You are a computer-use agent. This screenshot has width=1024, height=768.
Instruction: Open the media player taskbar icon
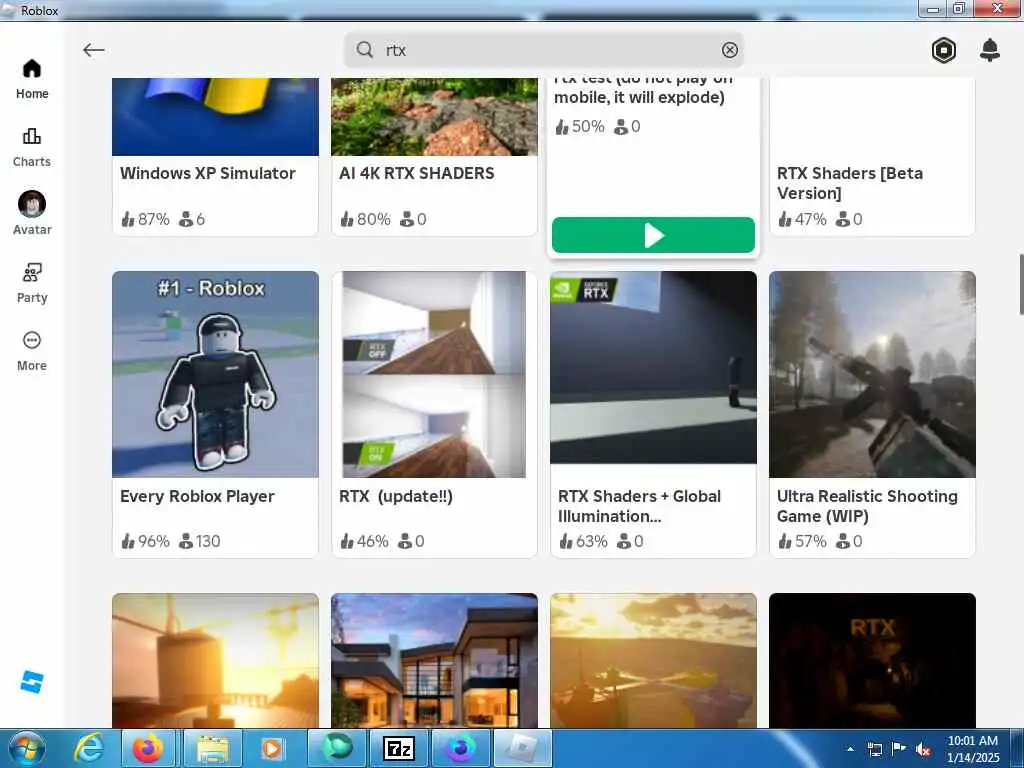[272, 748]
